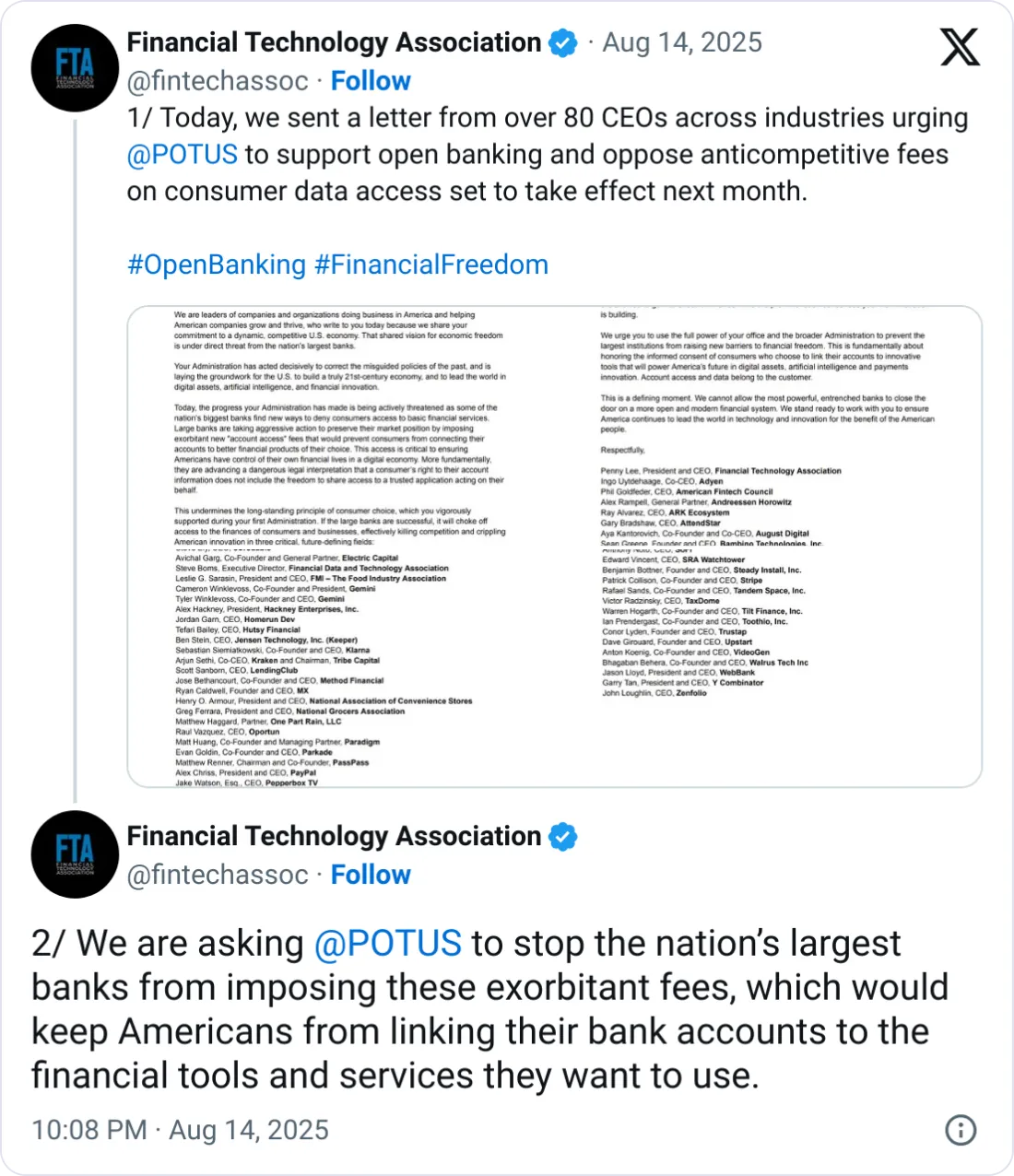
Task: Click the X logo in the top corner
Action: 960,47
